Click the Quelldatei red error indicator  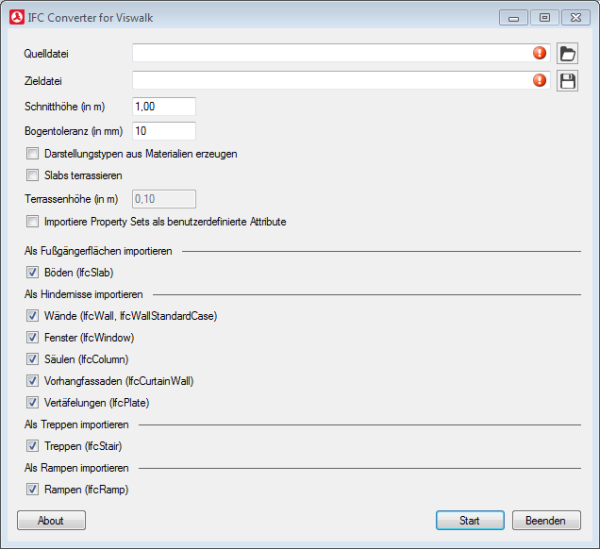coord(540,54)
